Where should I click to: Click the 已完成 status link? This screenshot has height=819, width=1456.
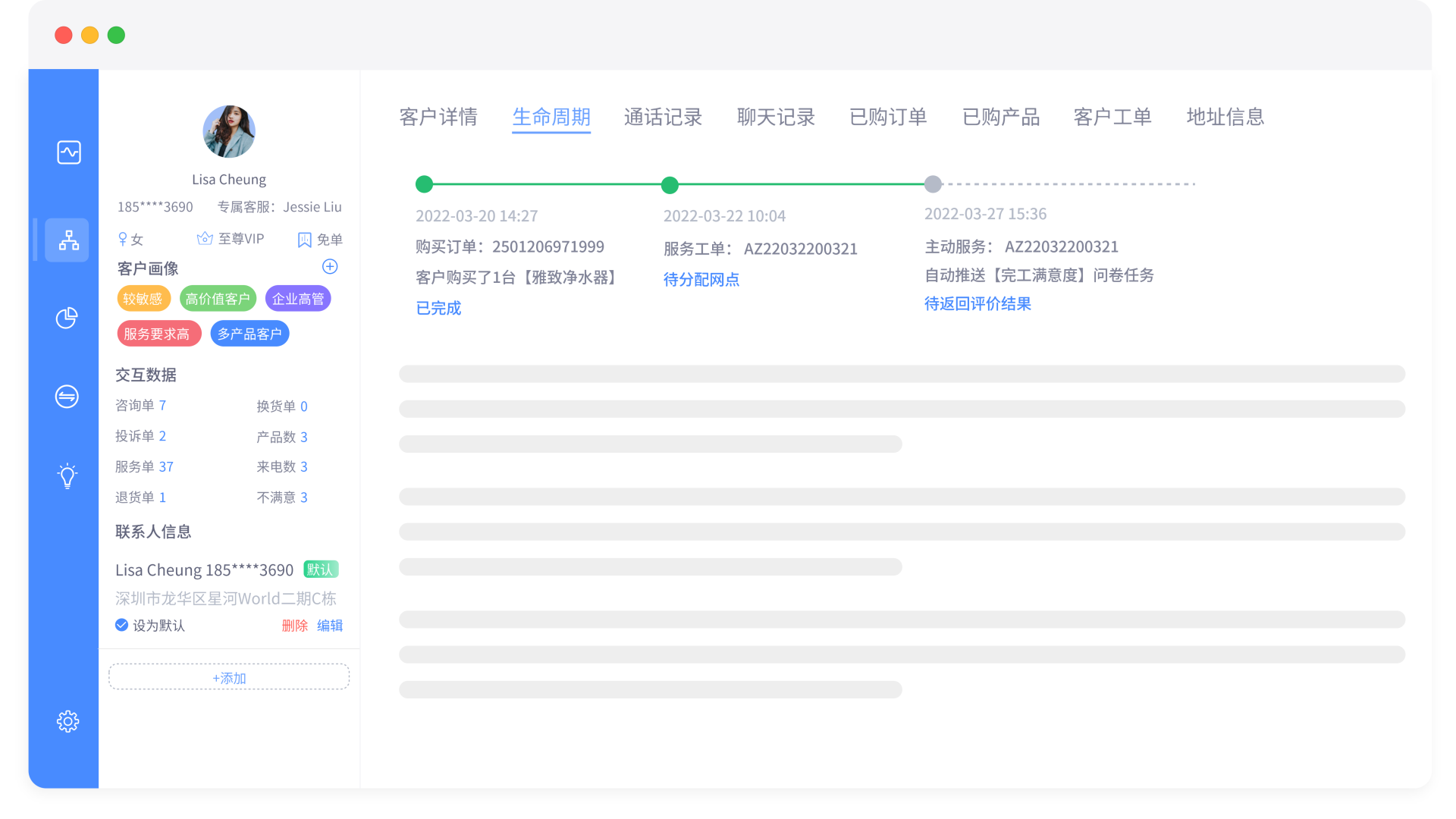tap(438, 308)
